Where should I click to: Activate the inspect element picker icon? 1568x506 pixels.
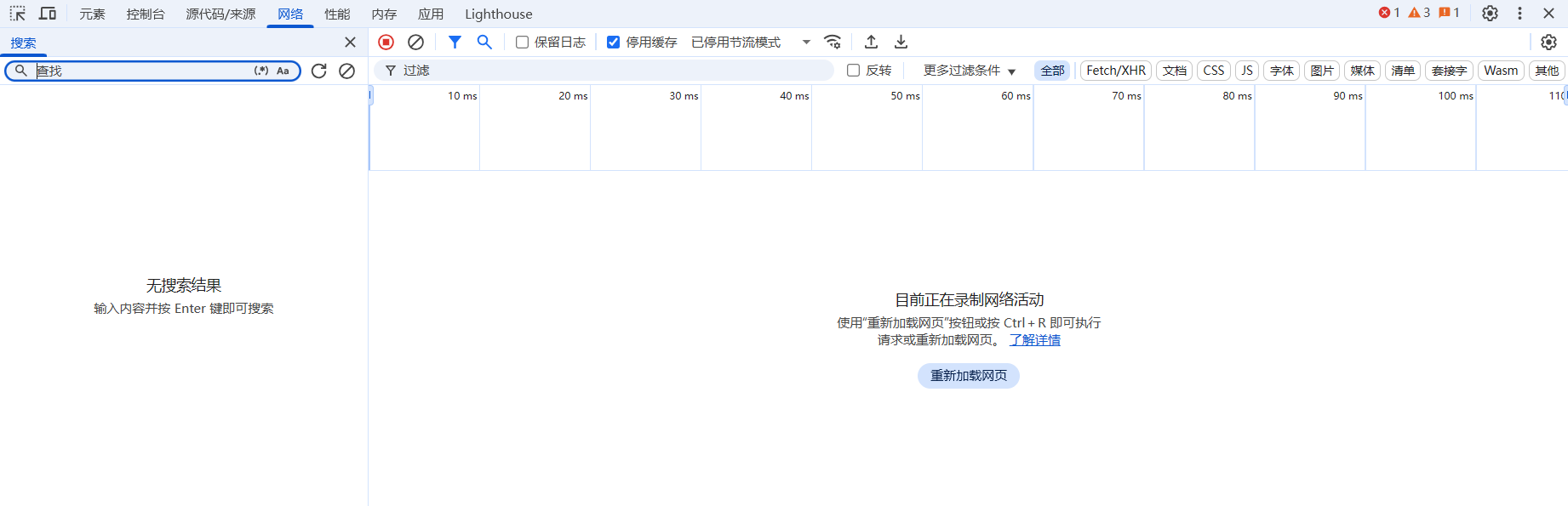coord(18,14)
